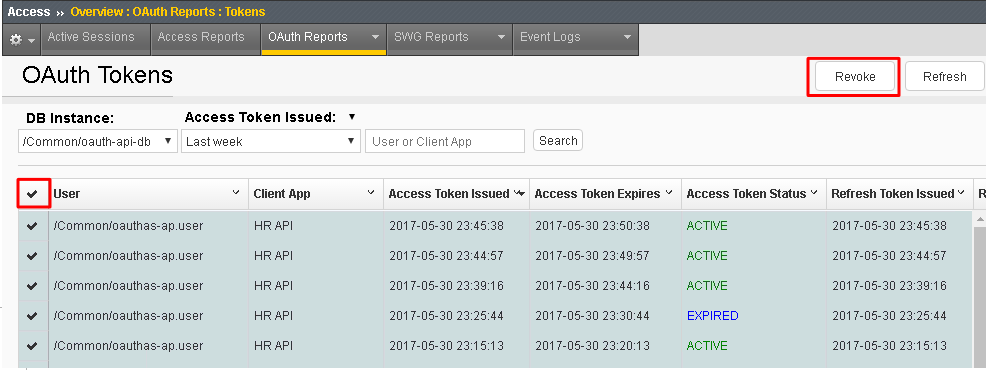
Task: Click ACTIVE status in the 23:44:57 row
Action: point(707,255)
